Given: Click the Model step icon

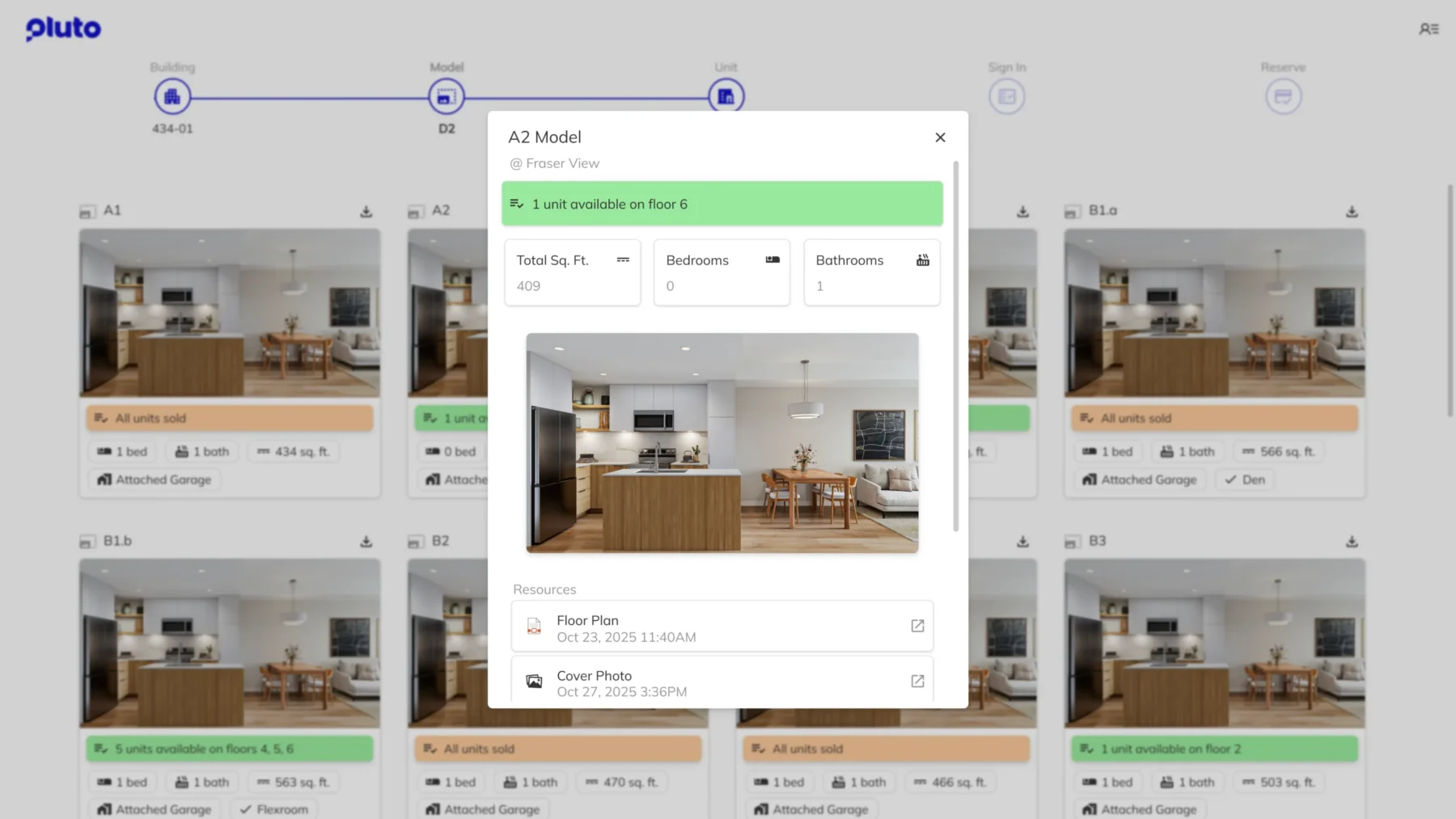Looking at the screenshot, I should 447,97.
